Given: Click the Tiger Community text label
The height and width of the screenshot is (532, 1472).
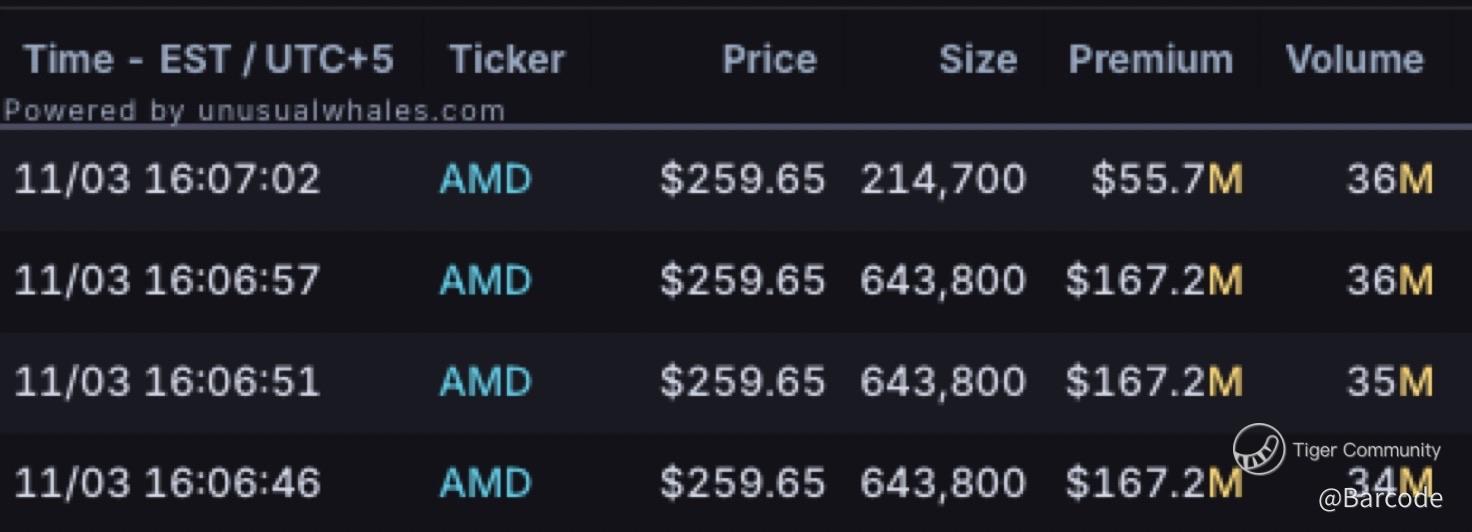Looking at the screenshot, I should point(1366,450).
